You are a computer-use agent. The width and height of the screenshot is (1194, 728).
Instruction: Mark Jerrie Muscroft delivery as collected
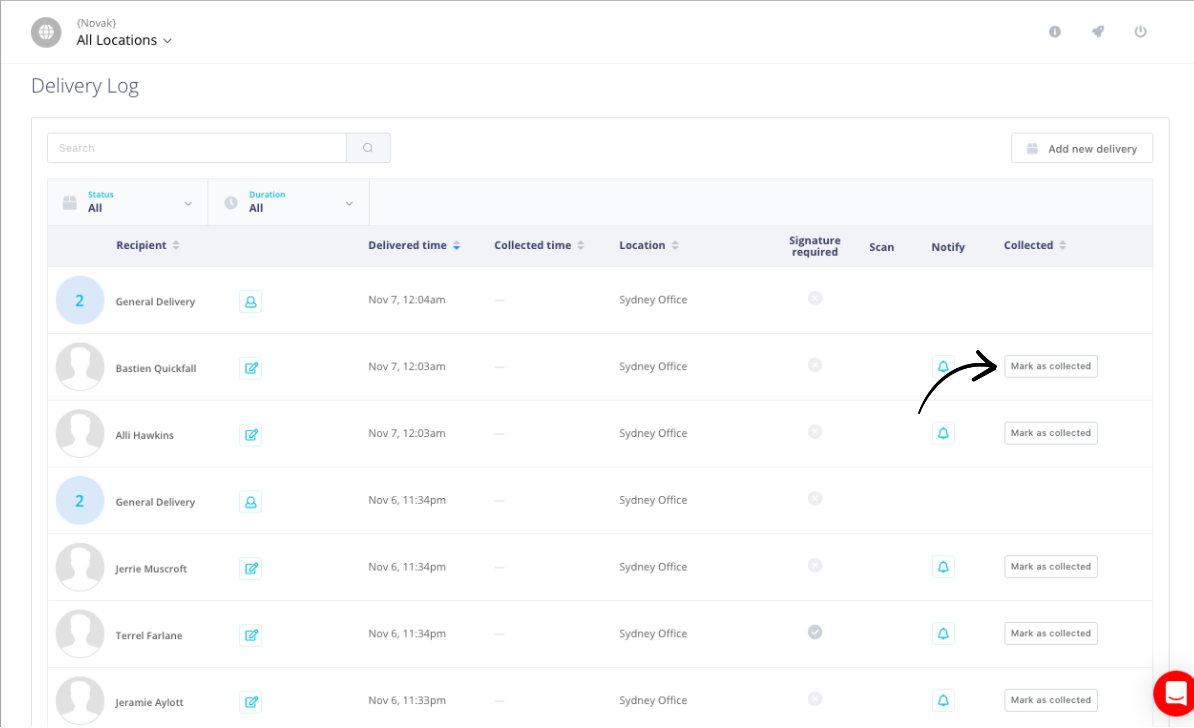point(1051,567)
